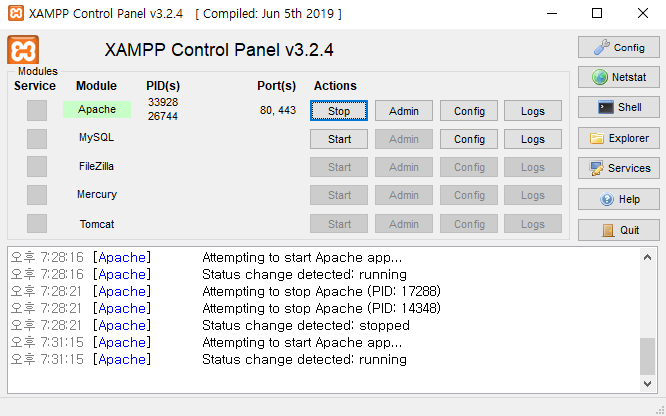Viewport: 666px width, 416px height.
Task: Click FileZilla Config button
Action: pyautogui.click(x=469, y=167)
